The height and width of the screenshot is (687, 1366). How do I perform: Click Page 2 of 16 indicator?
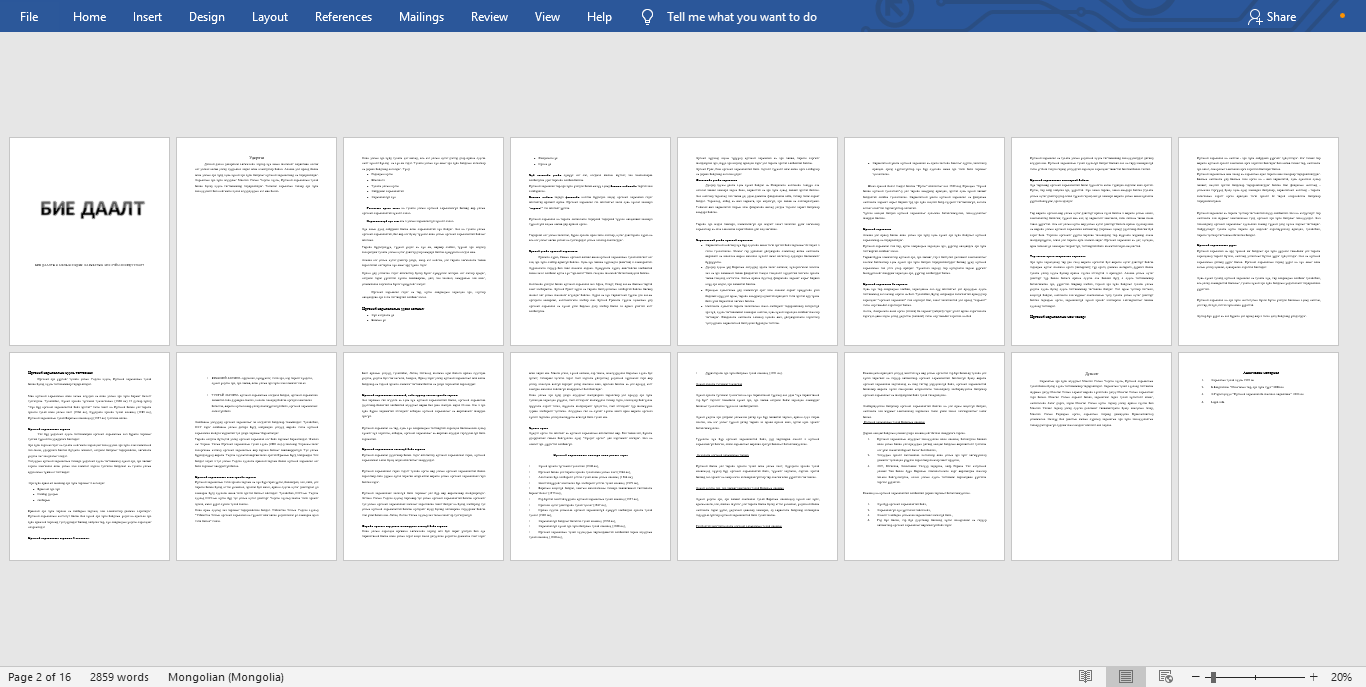click(x=40, y=677)
